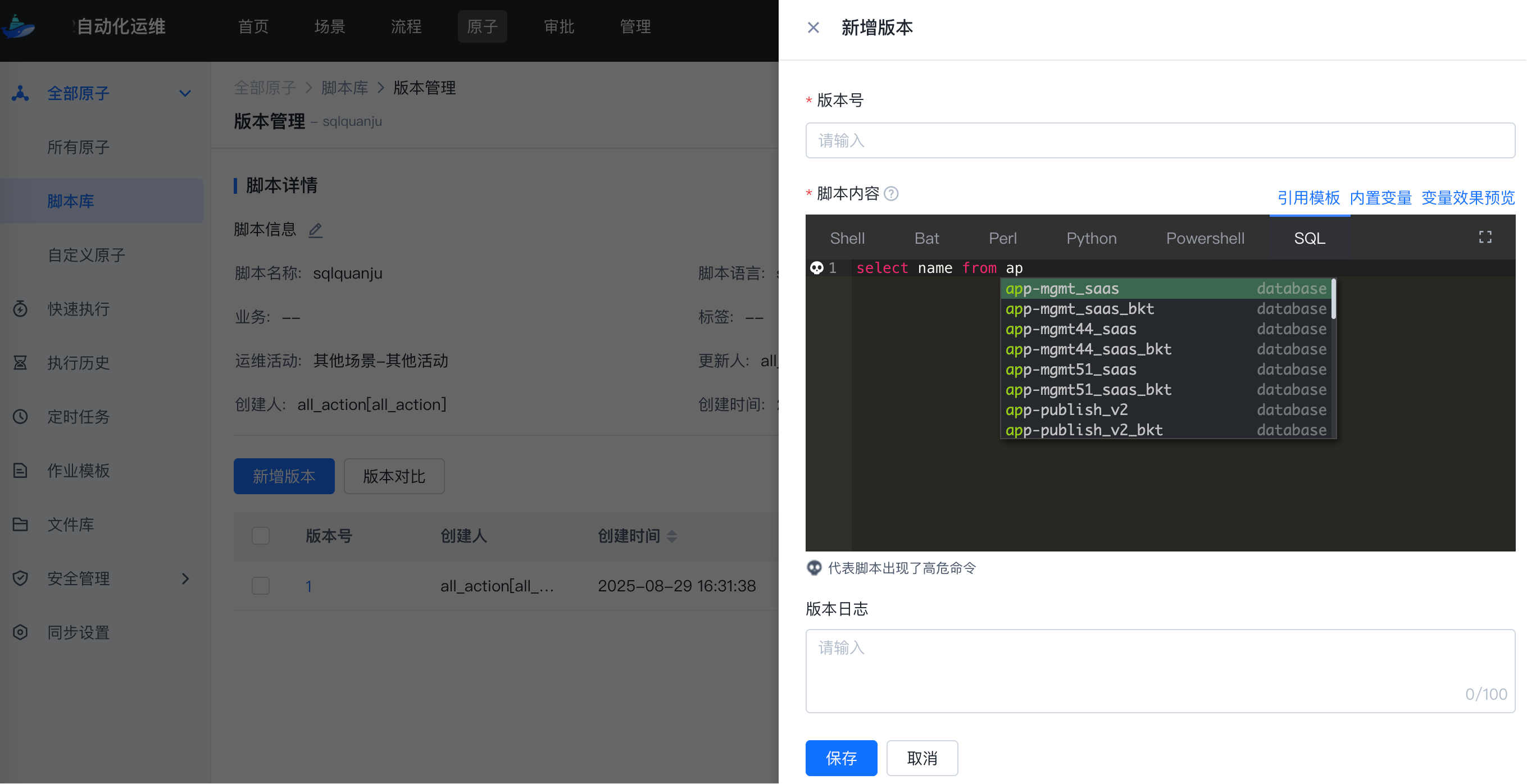
Task: Click the pencil edit icon next to 脚本信息
Action: point(315,230)
